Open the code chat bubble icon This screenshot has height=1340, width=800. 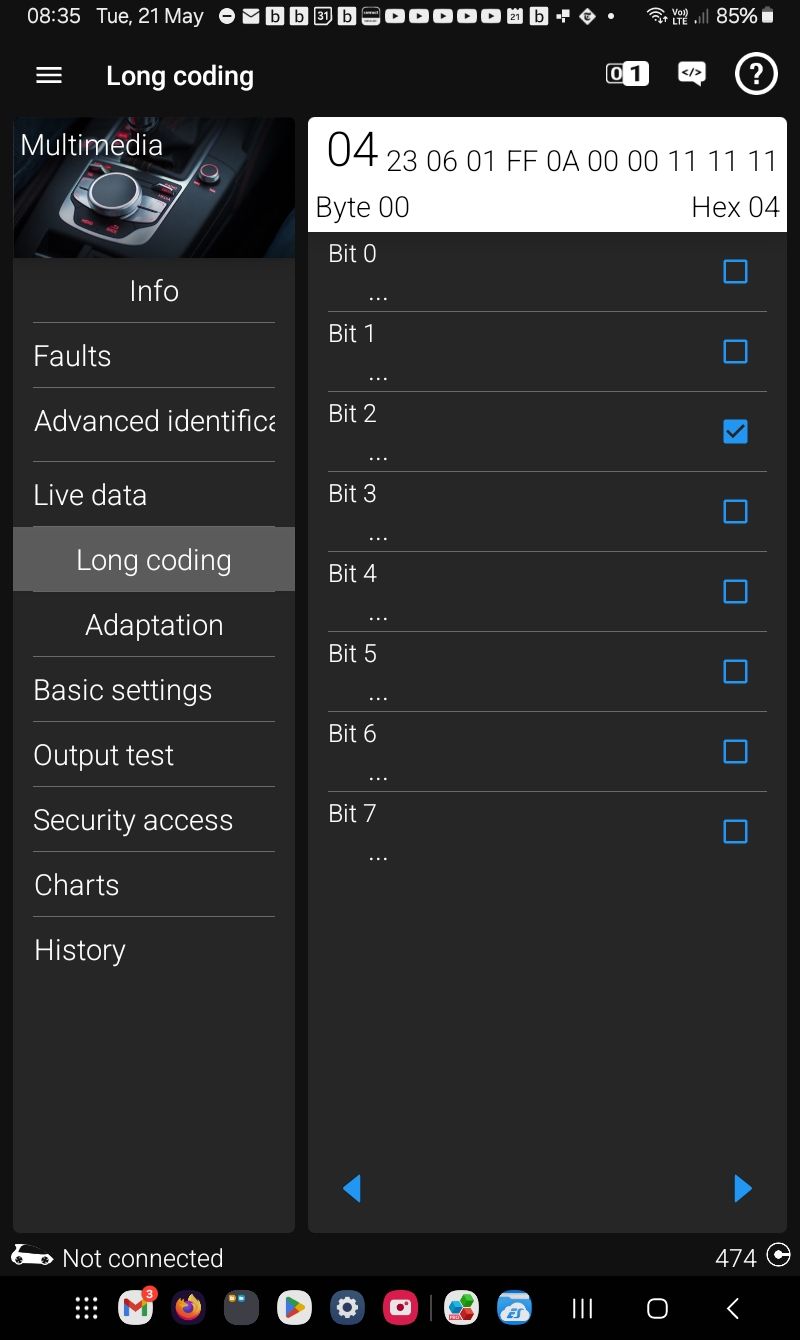pos(691,74)
